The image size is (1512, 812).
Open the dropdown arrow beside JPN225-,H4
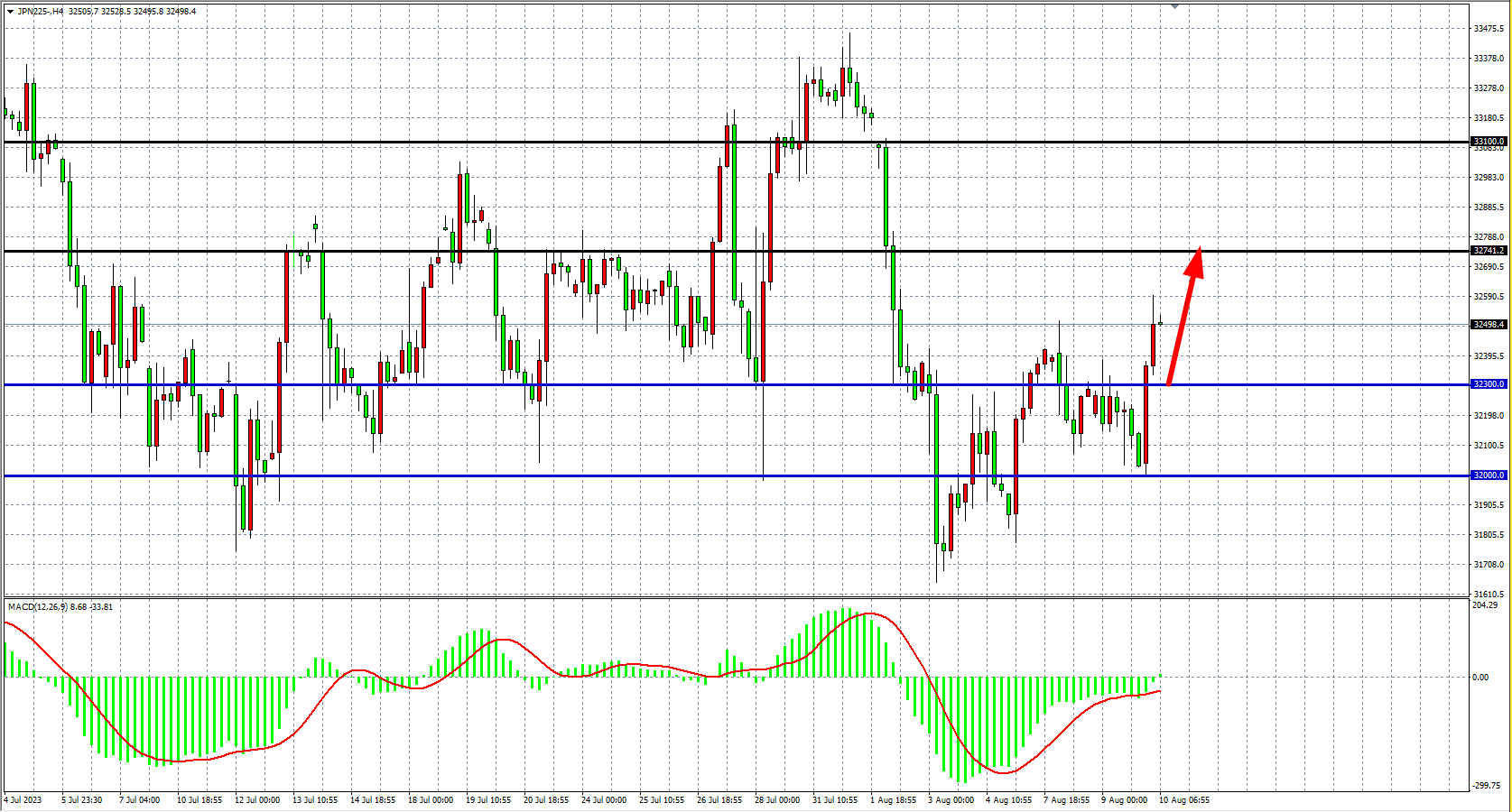click(x=10, y=12)
